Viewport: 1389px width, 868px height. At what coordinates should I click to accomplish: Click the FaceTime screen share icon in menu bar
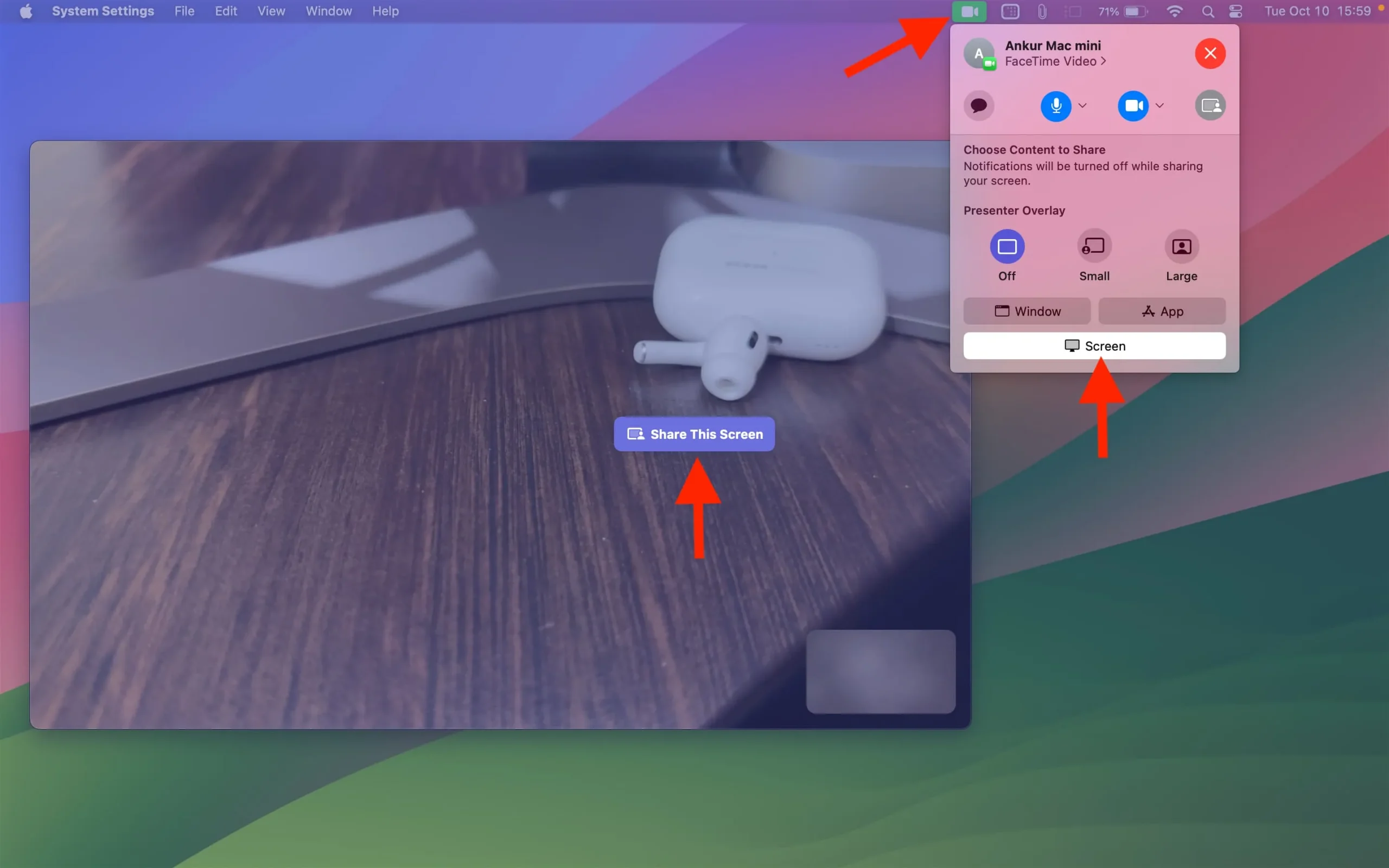pyautogui.click(x=969, y=10)
